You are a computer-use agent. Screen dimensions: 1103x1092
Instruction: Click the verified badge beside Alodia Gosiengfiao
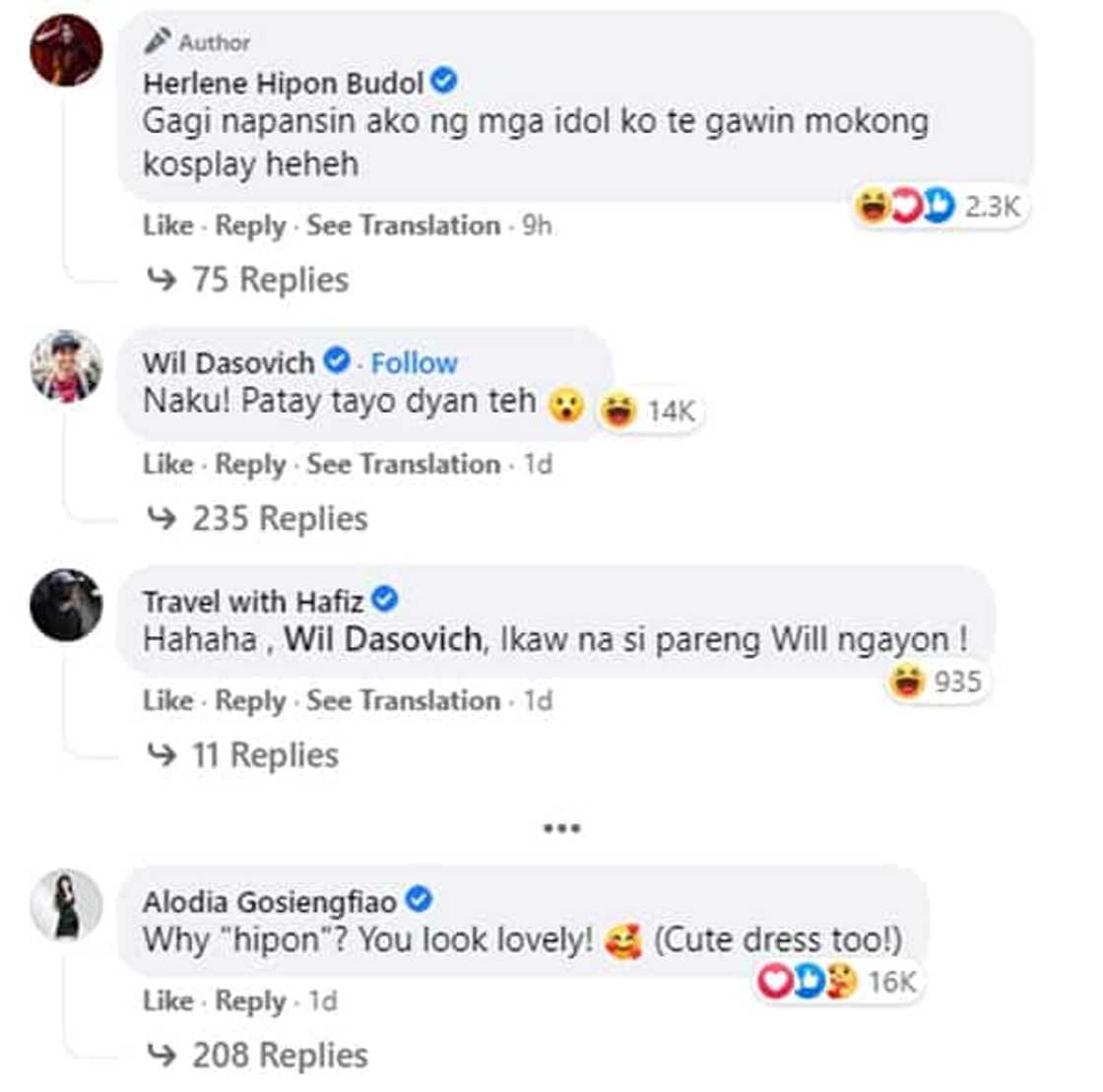pyautogui.click(x=418, y=897)
